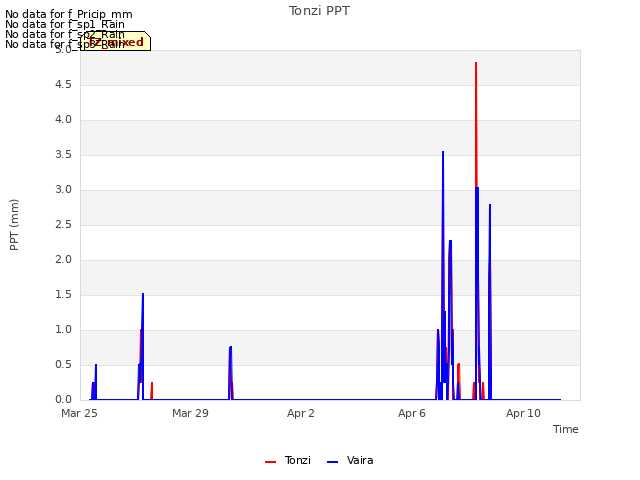Click the 0.5 y-axis tick label
The image size is (640, 480).
(x=63, y=364)
